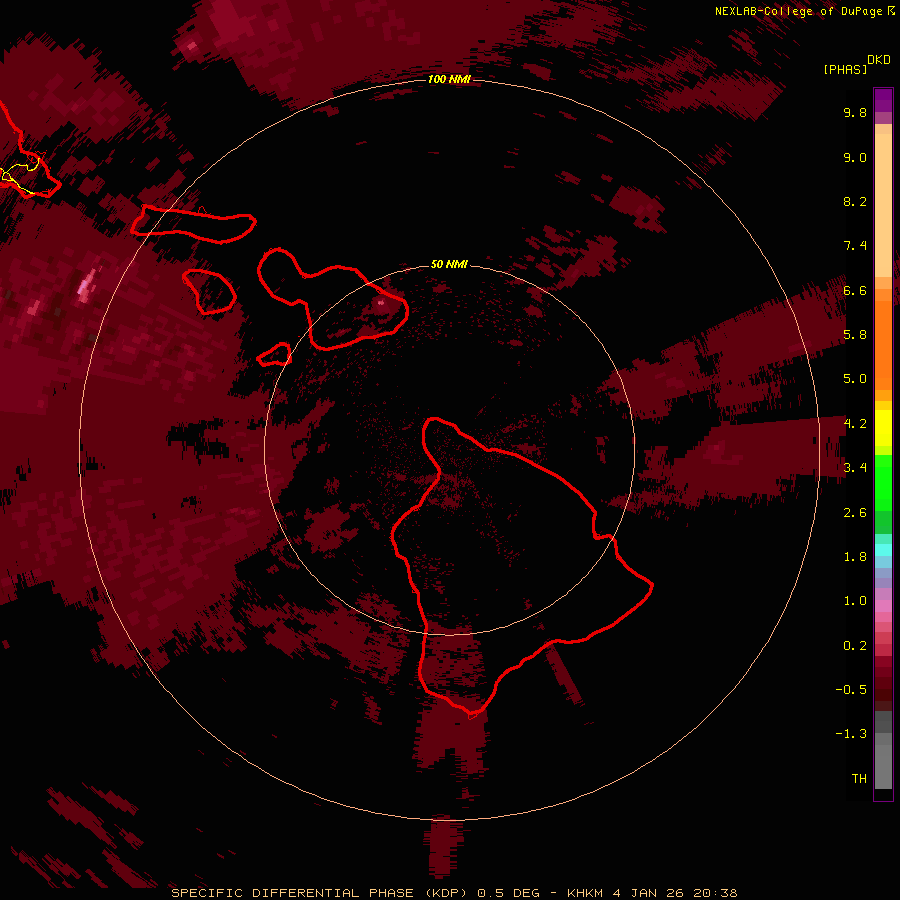Viewport: 900px width, 900px height.
Task: Select the 7.4 legend value
Action: [855, 246]
